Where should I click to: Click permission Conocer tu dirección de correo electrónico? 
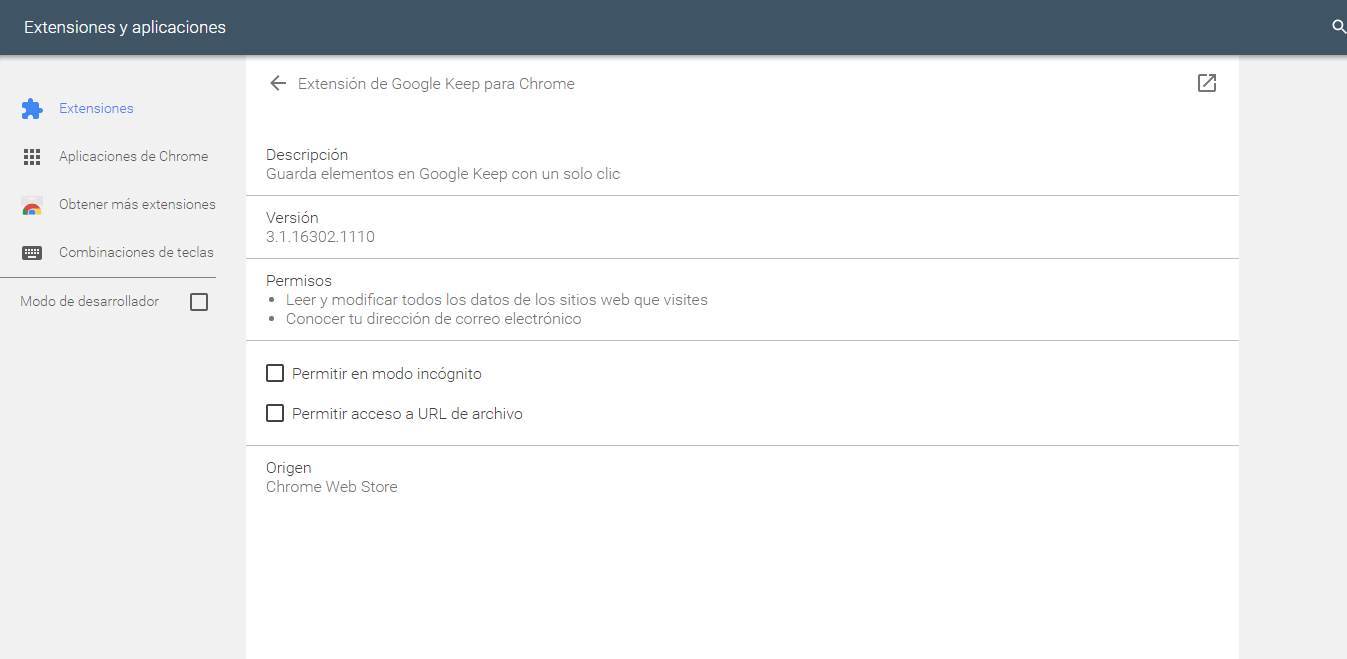point(433,319)
